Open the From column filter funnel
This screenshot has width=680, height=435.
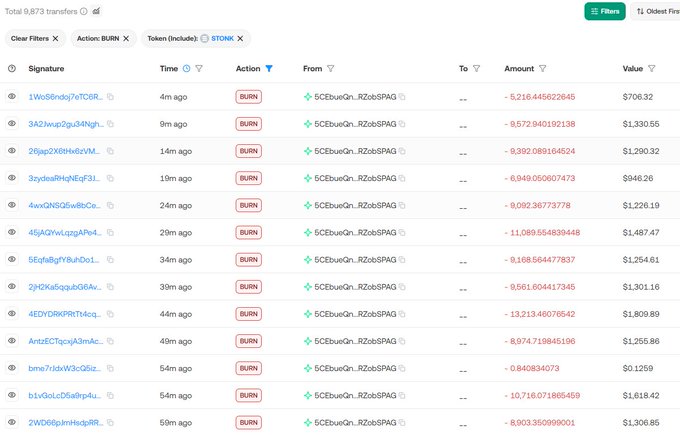click(x=330, y=69)
